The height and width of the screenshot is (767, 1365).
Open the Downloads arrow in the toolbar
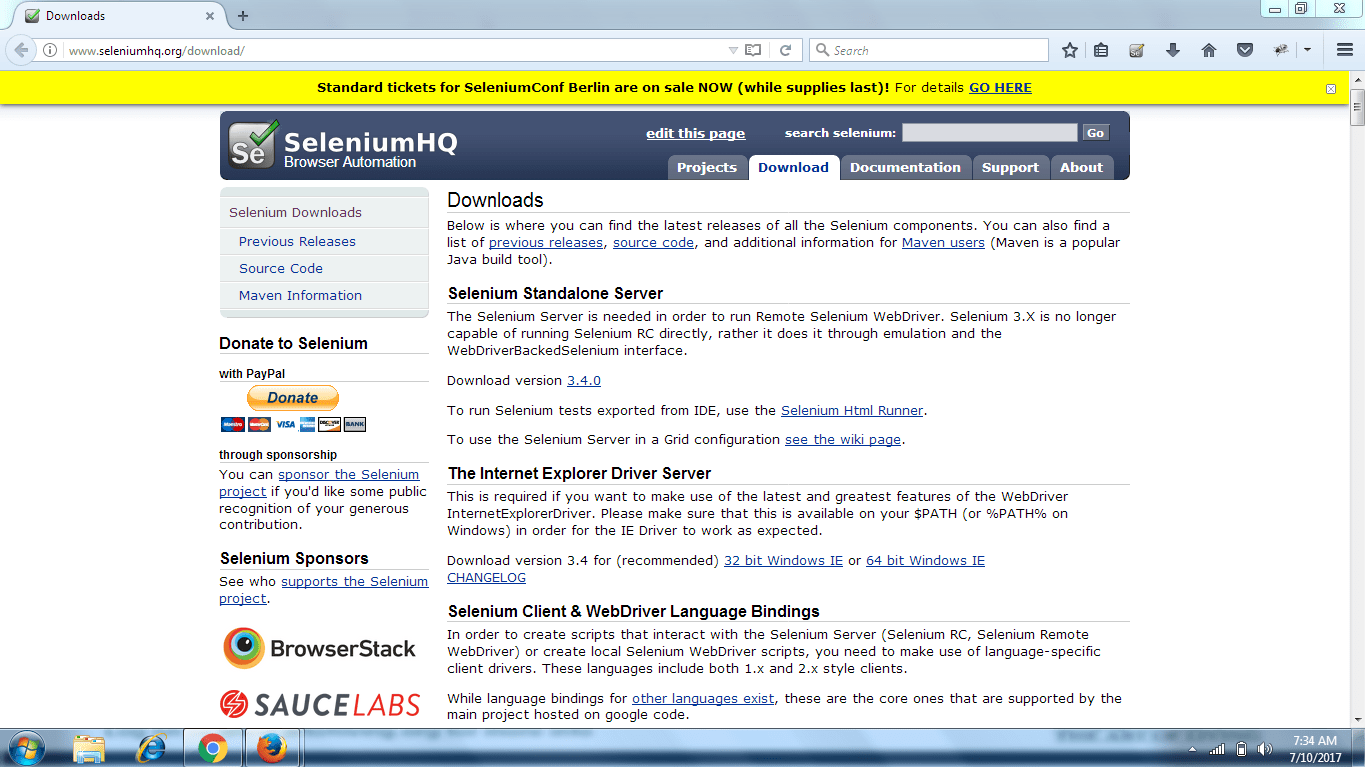click(x=1172, y=49)
